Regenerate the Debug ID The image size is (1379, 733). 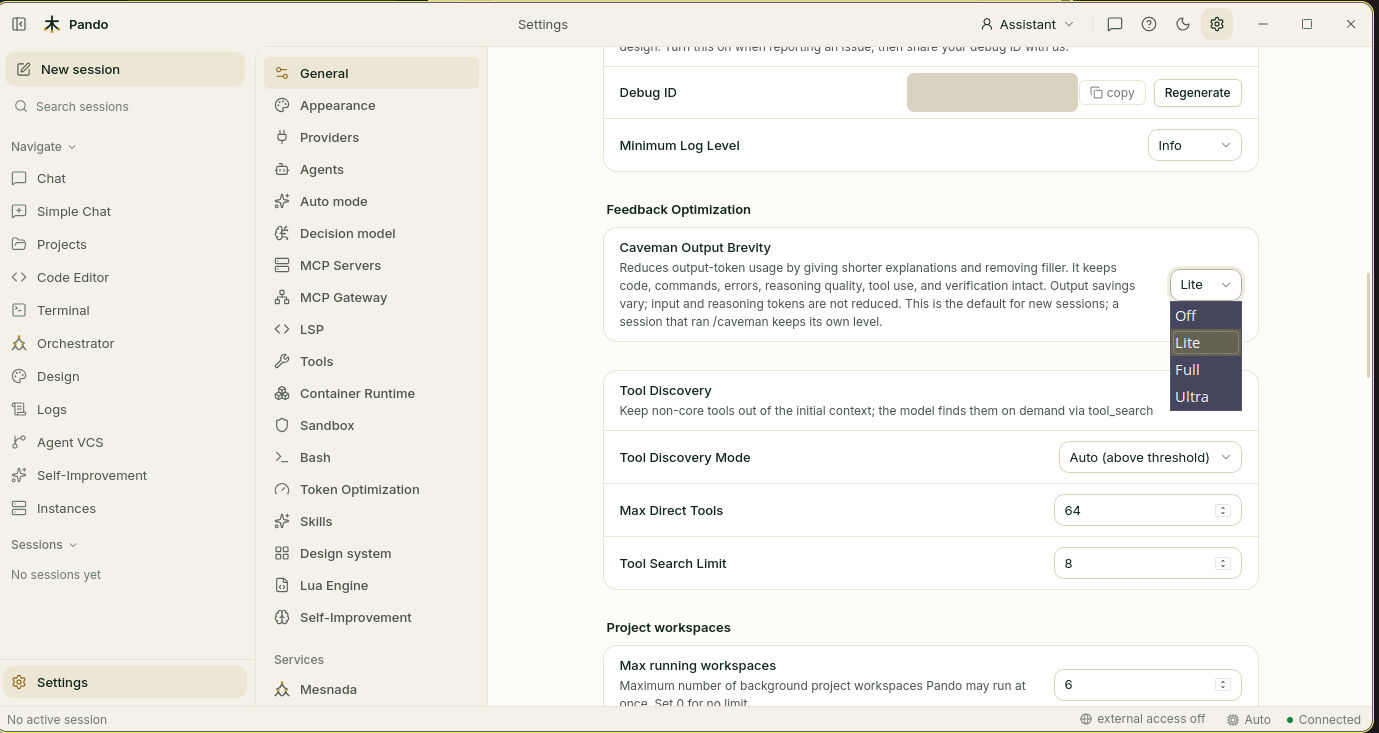click(x=1197, y=92)
